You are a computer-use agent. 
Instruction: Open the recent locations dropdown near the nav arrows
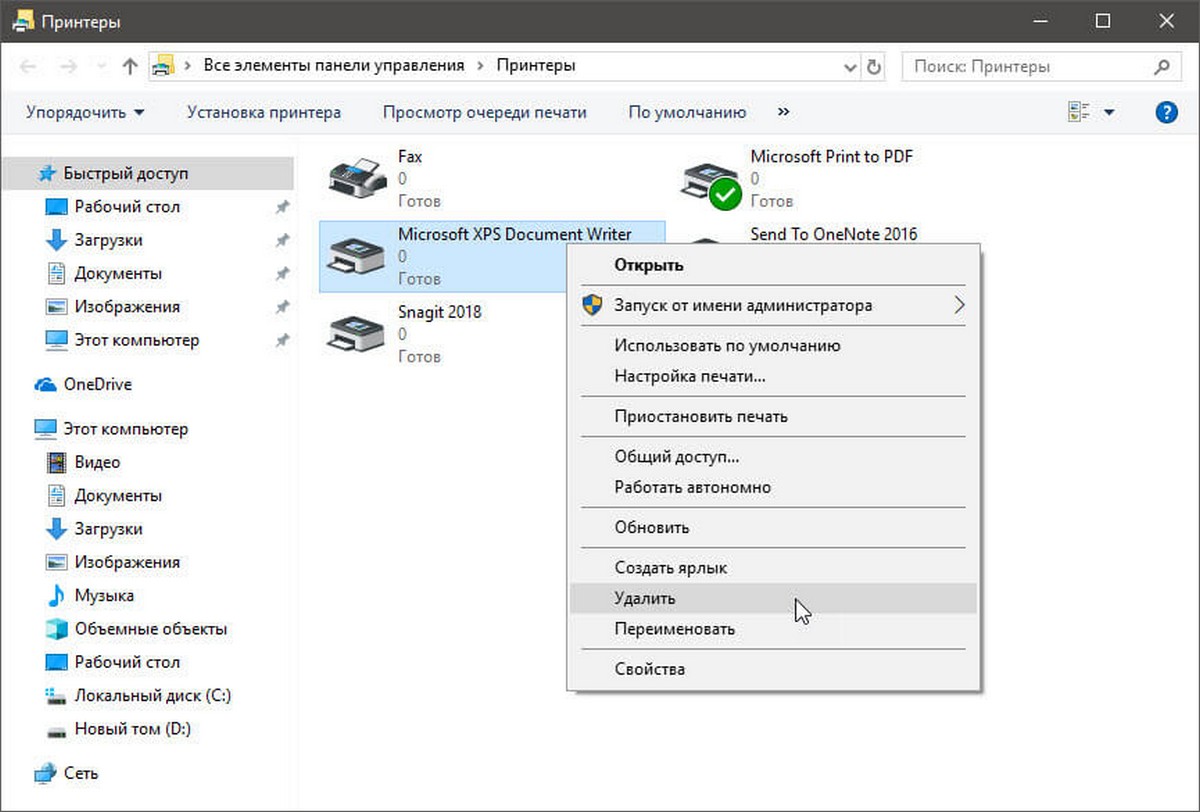click(x=102, y=67)
